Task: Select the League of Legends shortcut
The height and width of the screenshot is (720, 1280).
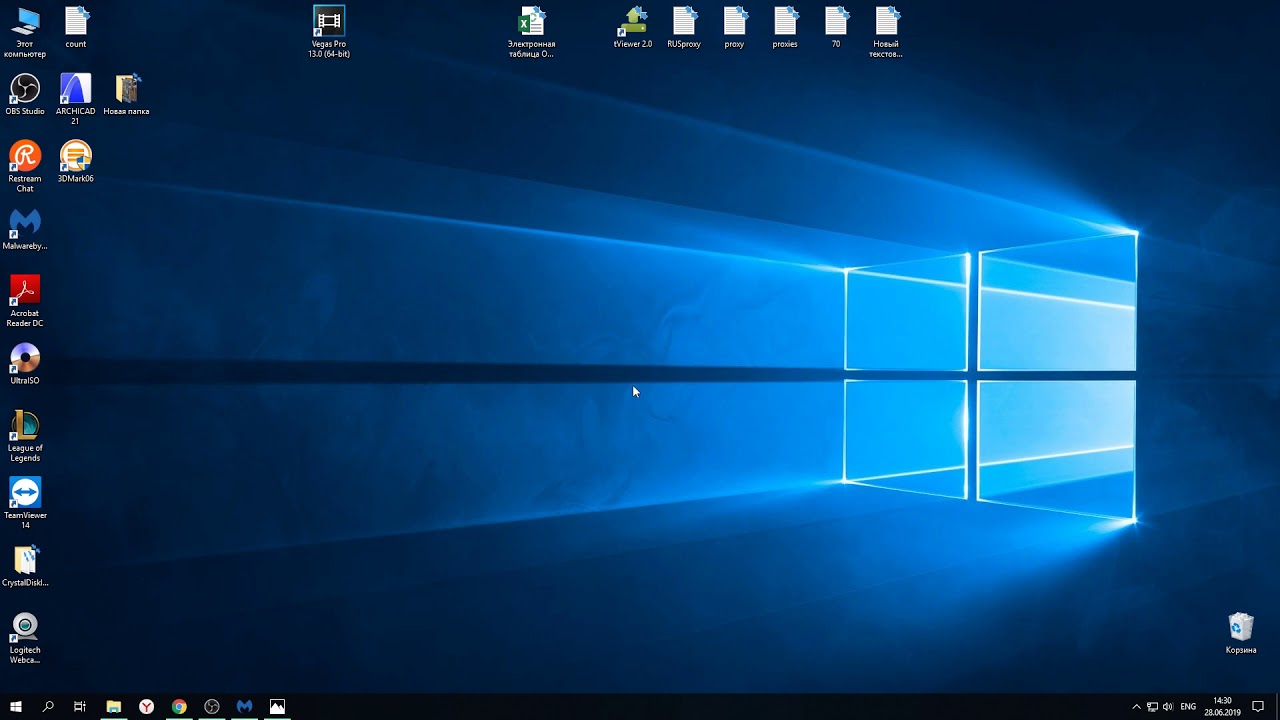Action: (x=25, y=437)
